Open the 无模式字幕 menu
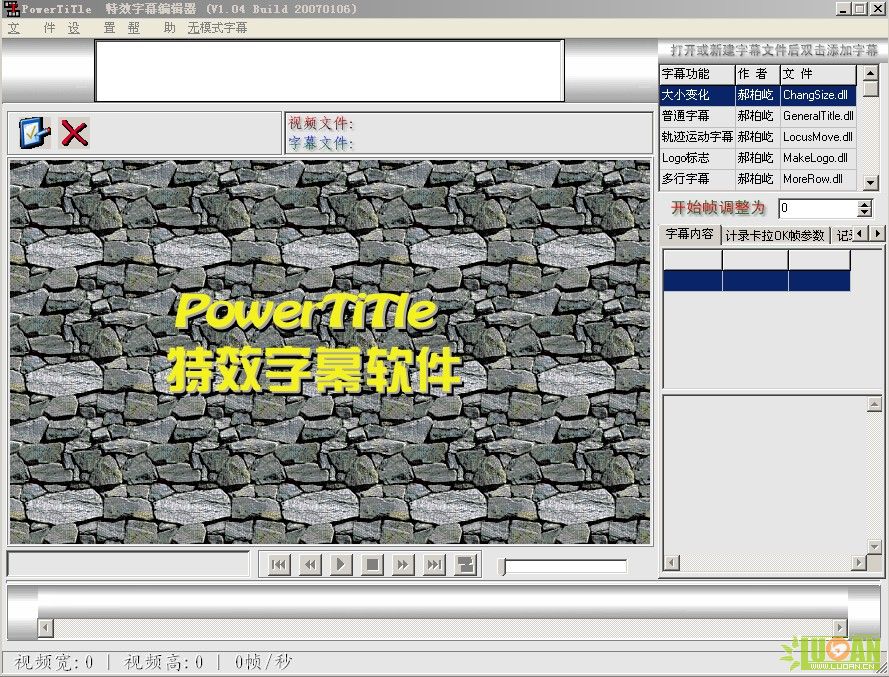This screenshot has width=889, height=677. pyautogui.click(x=217, y=28)
